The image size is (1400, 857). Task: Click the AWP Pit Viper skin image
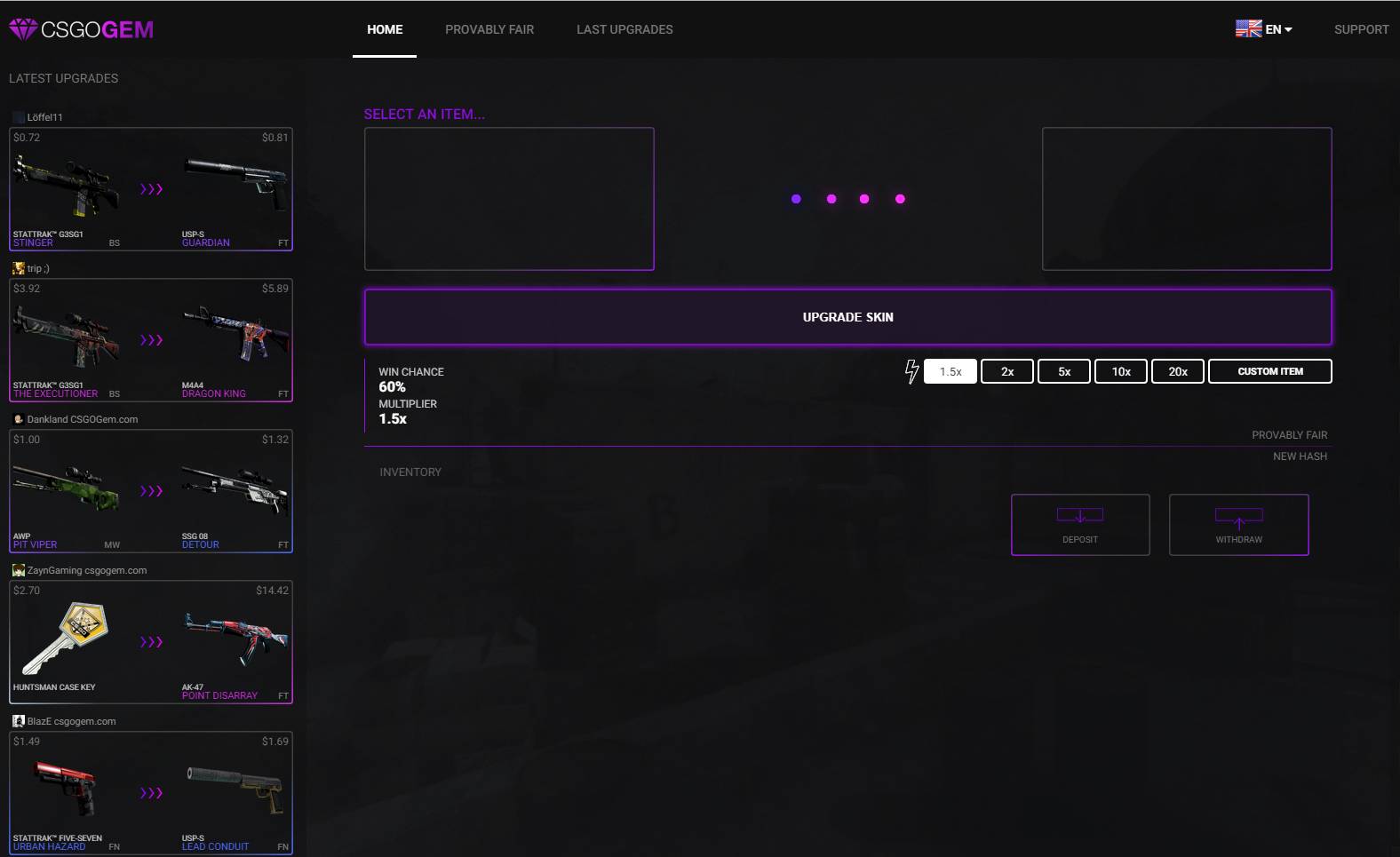(68, 488)
